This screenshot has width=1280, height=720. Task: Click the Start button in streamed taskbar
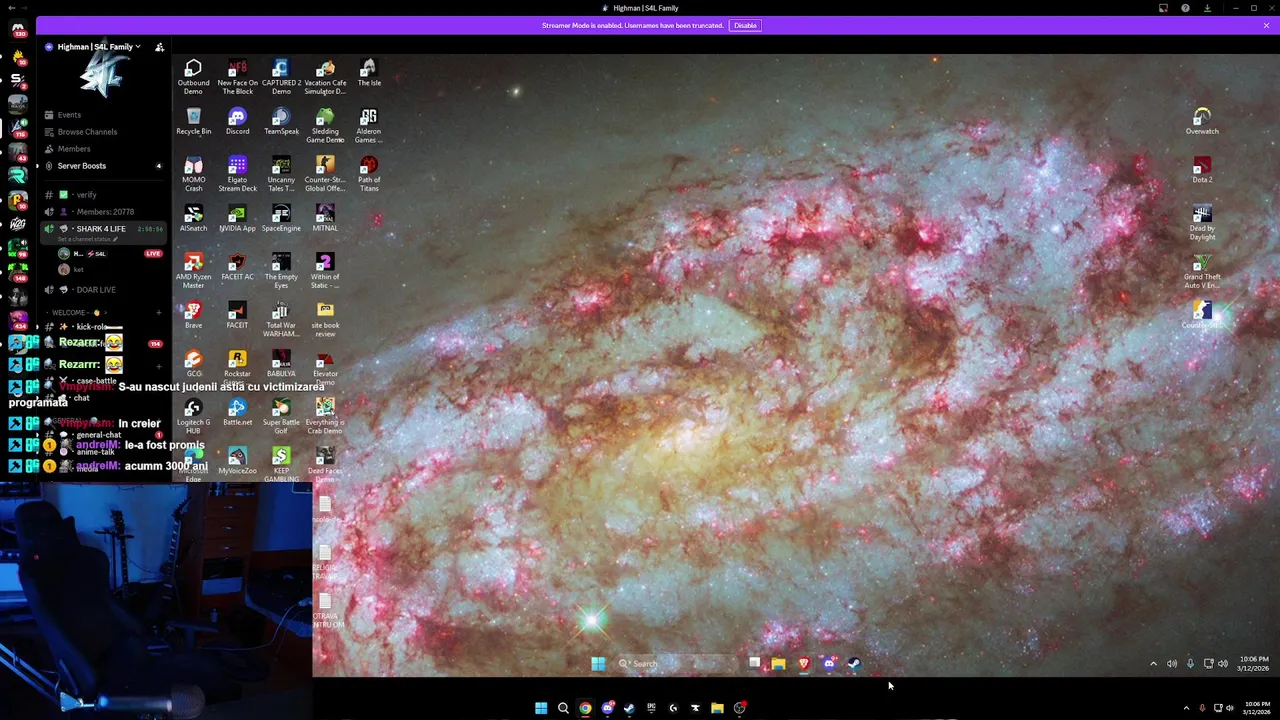(598, 663)
